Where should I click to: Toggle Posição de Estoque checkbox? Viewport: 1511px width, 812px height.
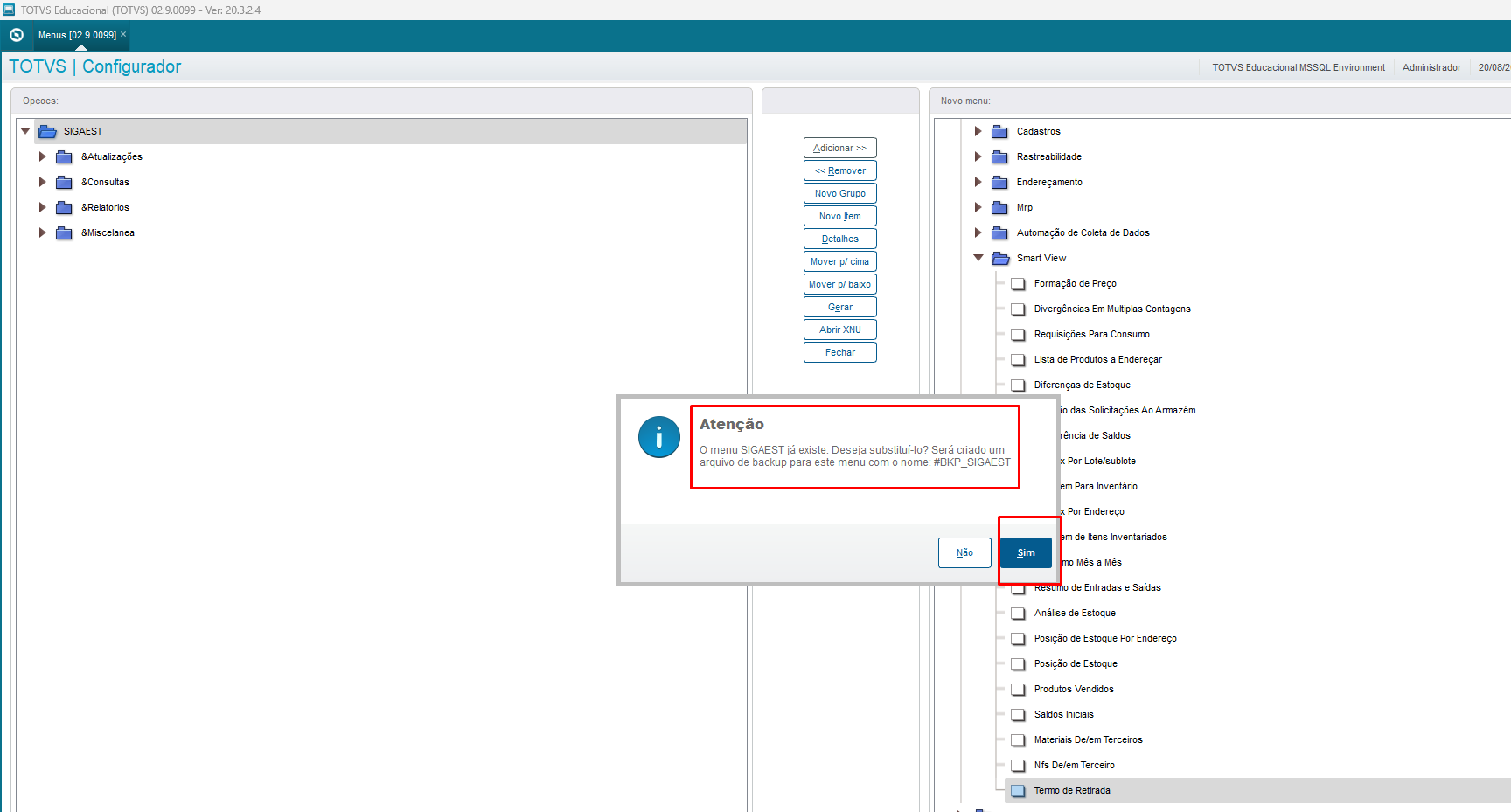click(x=1018, y=664)
